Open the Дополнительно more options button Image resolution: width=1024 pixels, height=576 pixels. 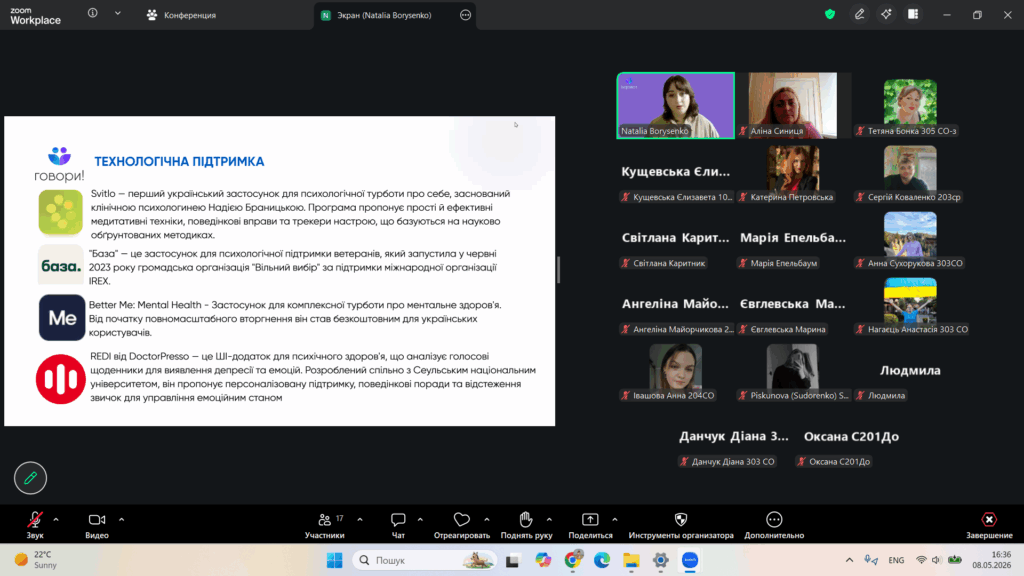[774, 525]
